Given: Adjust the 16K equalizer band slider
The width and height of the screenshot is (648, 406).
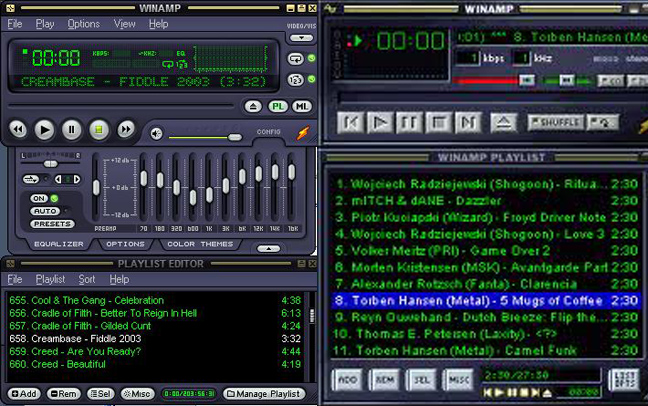Looking at the screenshot, I should [x=291, y=172].
